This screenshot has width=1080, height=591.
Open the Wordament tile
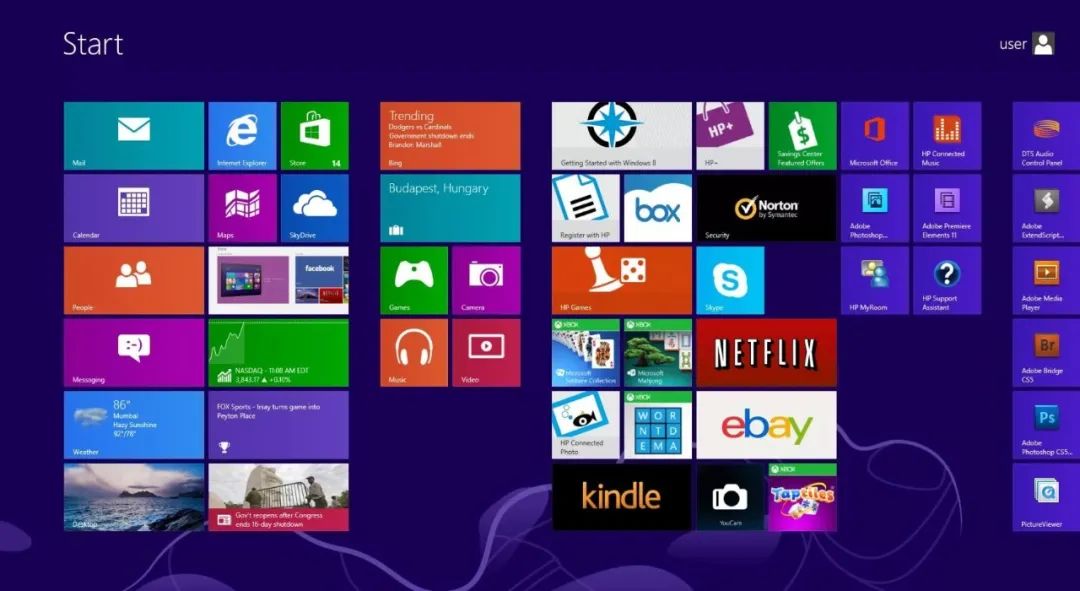pos(658,425)
